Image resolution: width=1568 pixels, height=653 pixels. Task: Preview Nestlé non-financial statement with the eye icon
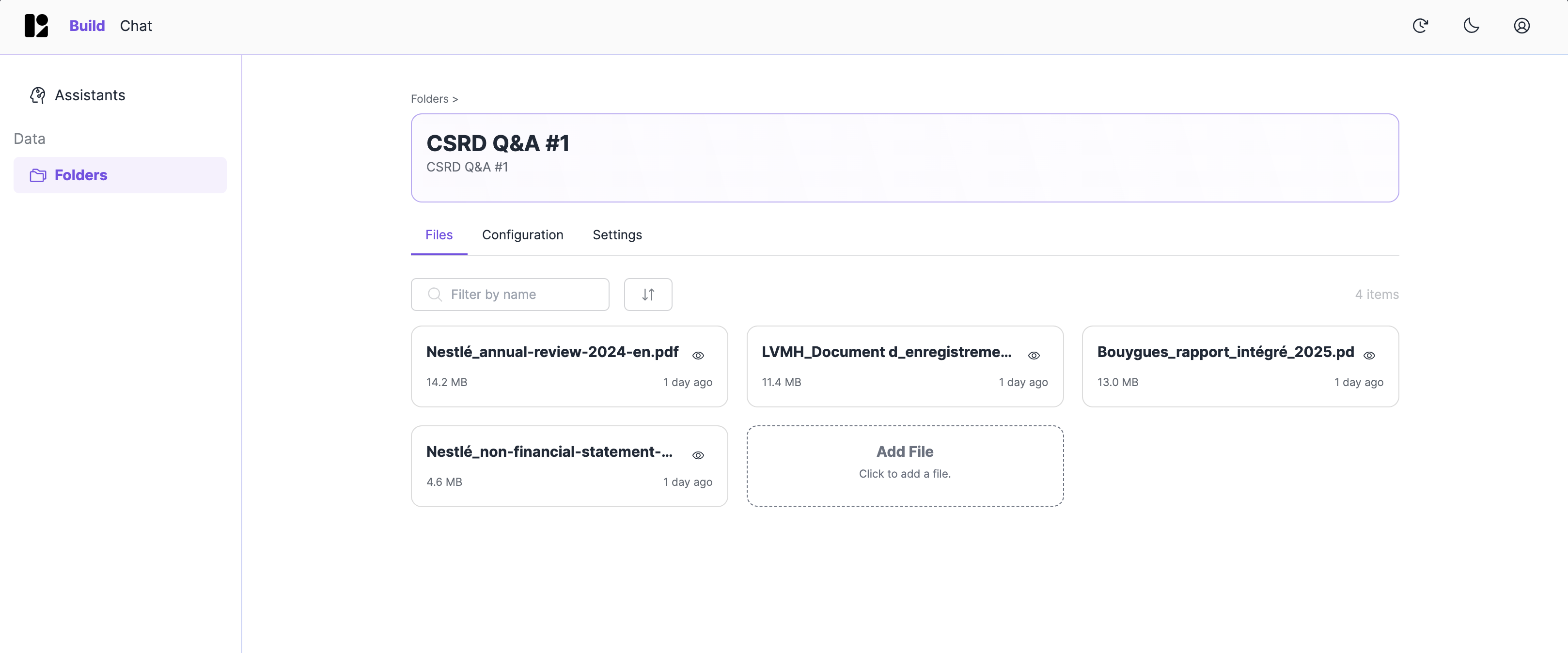coord(698,455)
